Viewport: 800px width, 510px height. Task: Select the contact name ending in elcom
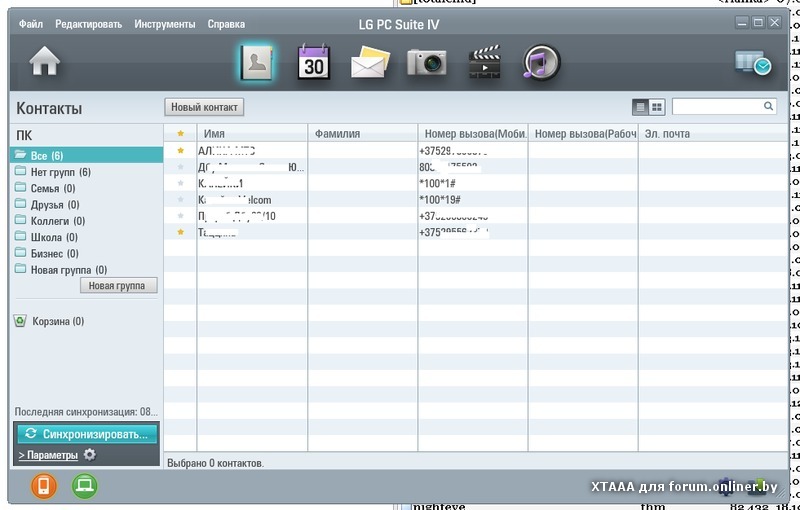[235, 199]
